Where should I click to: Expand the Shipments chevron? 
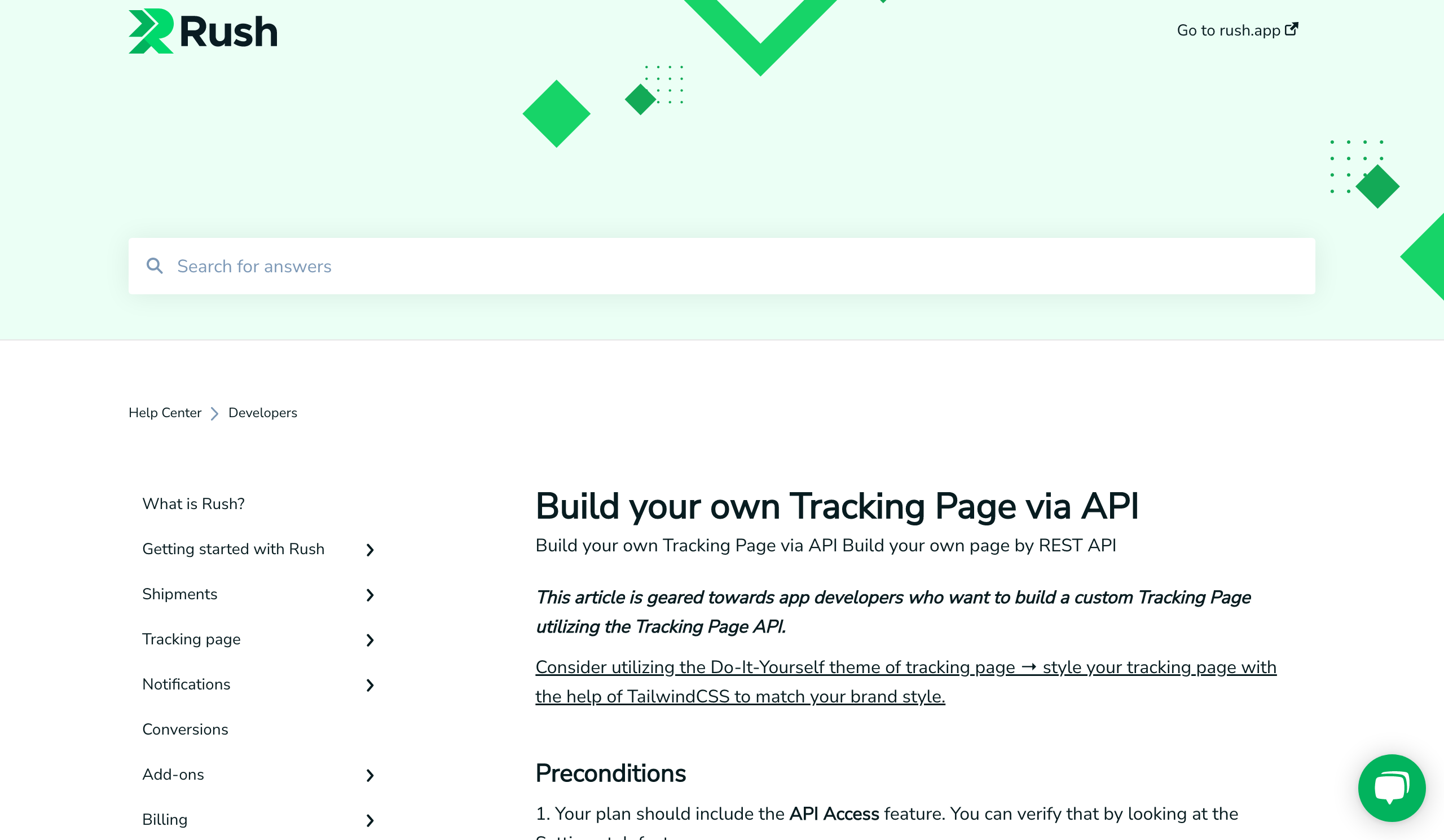[x=370, y=595]
